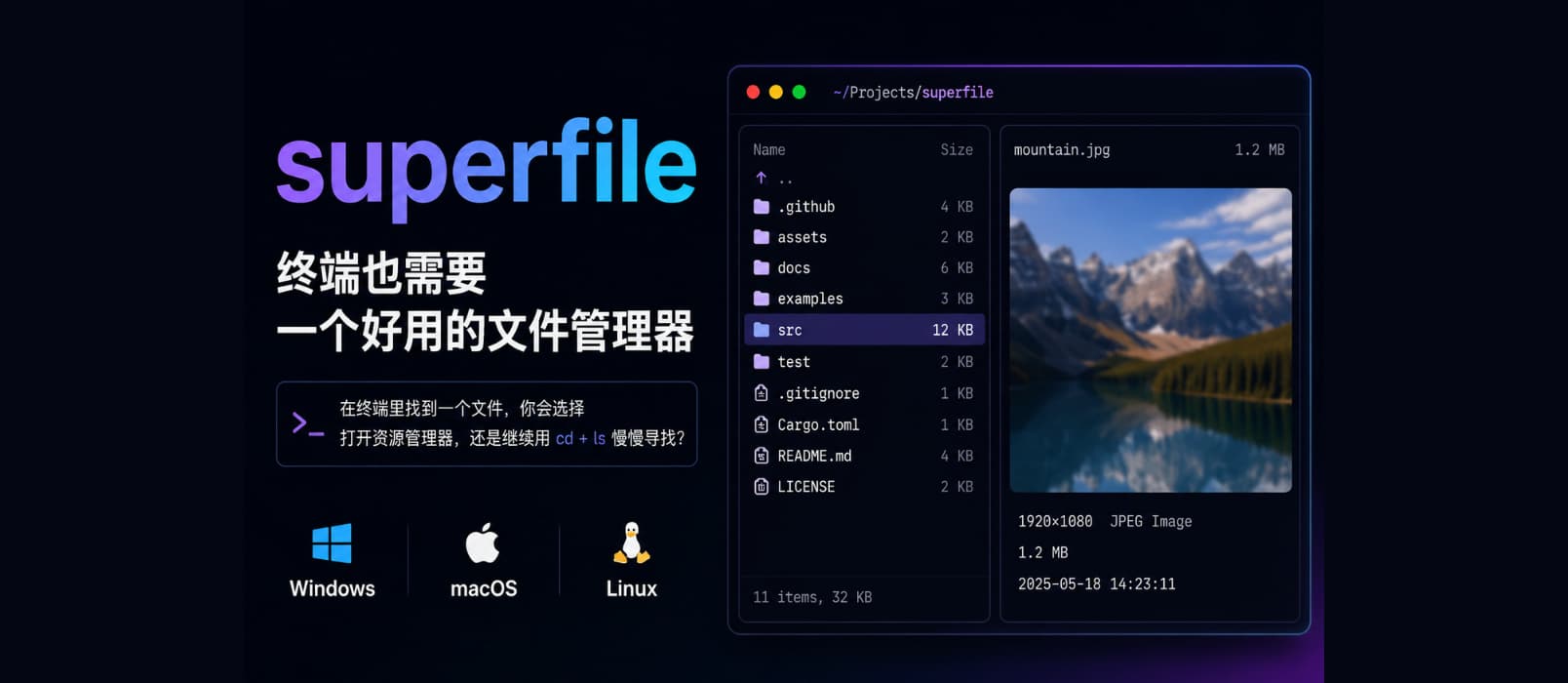Click the 1920×1080 dimensions text
This screenshot has width=1568, height=683.
pos(1055,521)
